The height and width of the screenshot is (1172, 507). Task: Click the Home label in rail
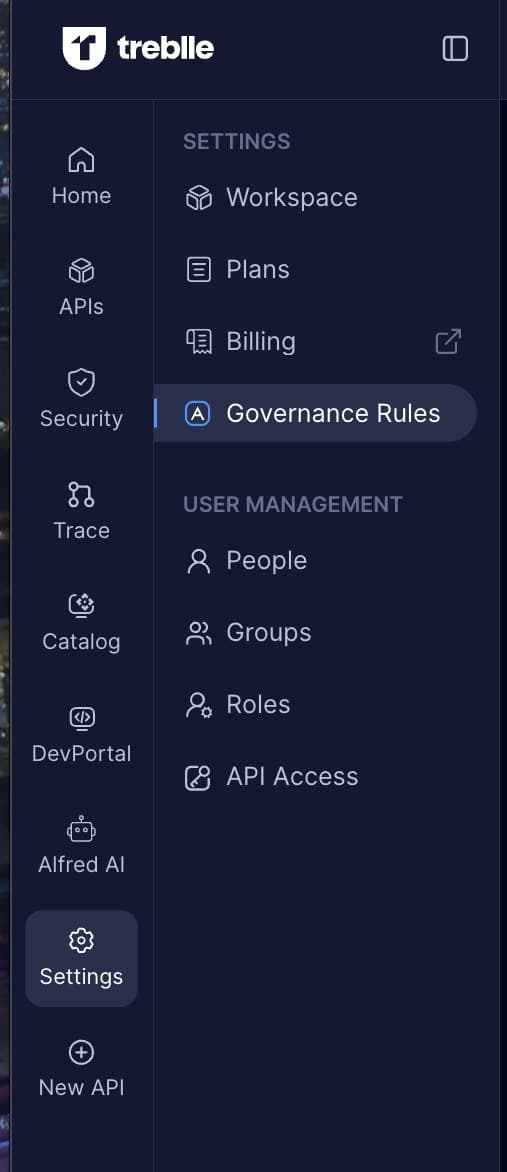click(81, 196)
